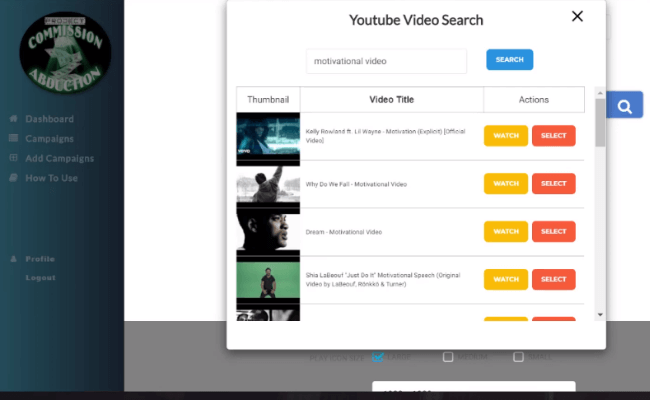The width and height of the screenshot is (650, 400).
Task: Click the results scrollbar down arrow
Action: pyautogui.click(x=600, y=315)
